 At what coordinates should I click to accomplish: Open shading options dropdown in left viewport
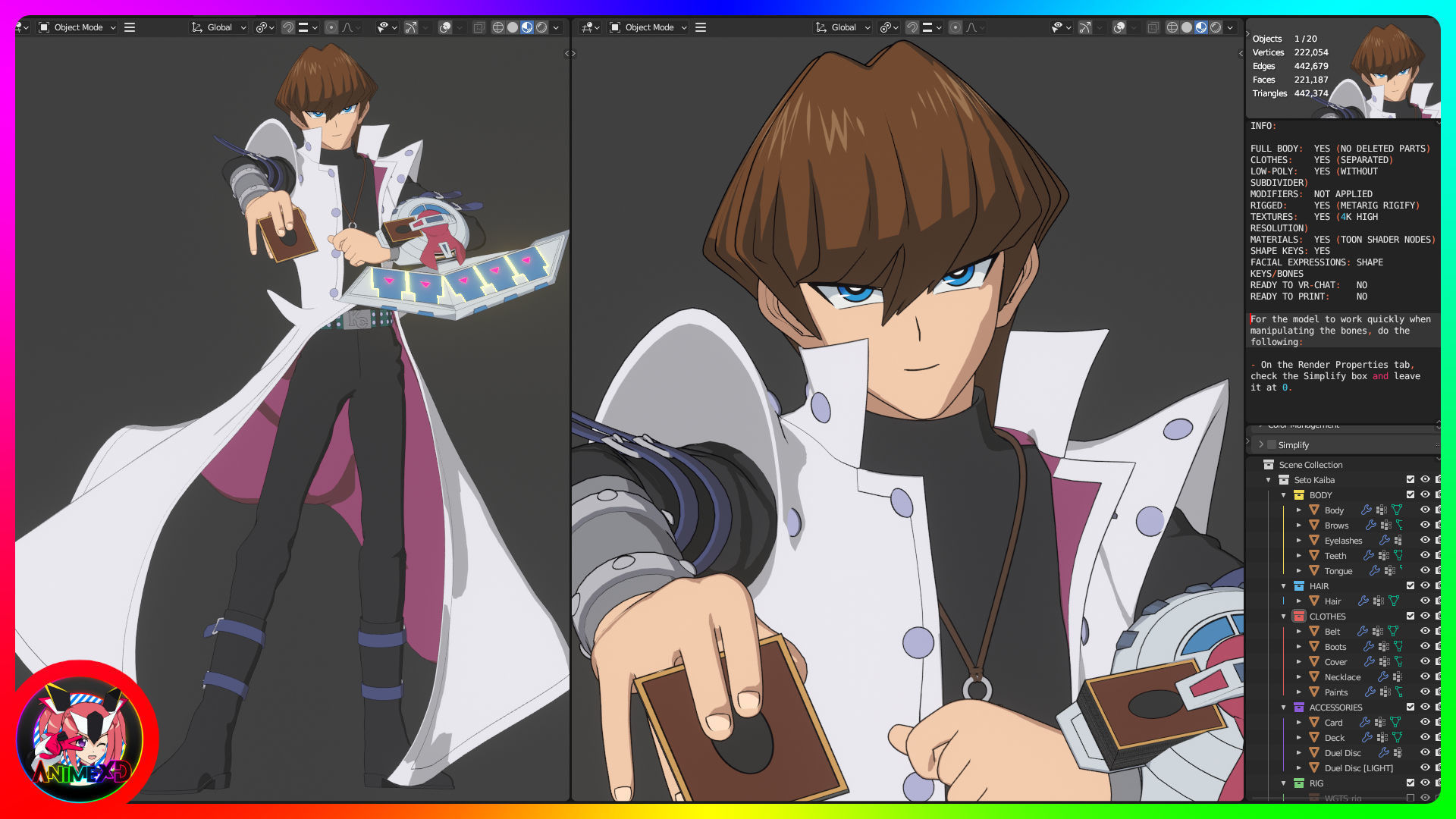pyautogui.click(x=556, y=27)
